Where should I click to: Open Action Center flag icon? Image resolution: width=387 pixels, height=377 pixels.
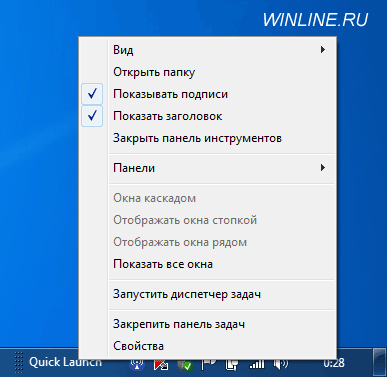[209, 365]
